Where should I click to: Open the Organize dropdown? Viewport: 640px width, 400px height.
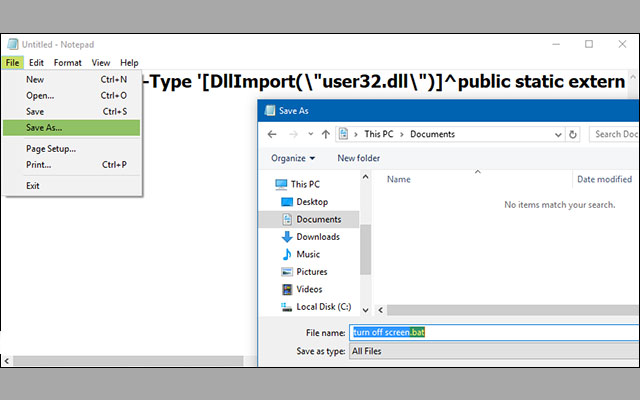pos(292,158)
